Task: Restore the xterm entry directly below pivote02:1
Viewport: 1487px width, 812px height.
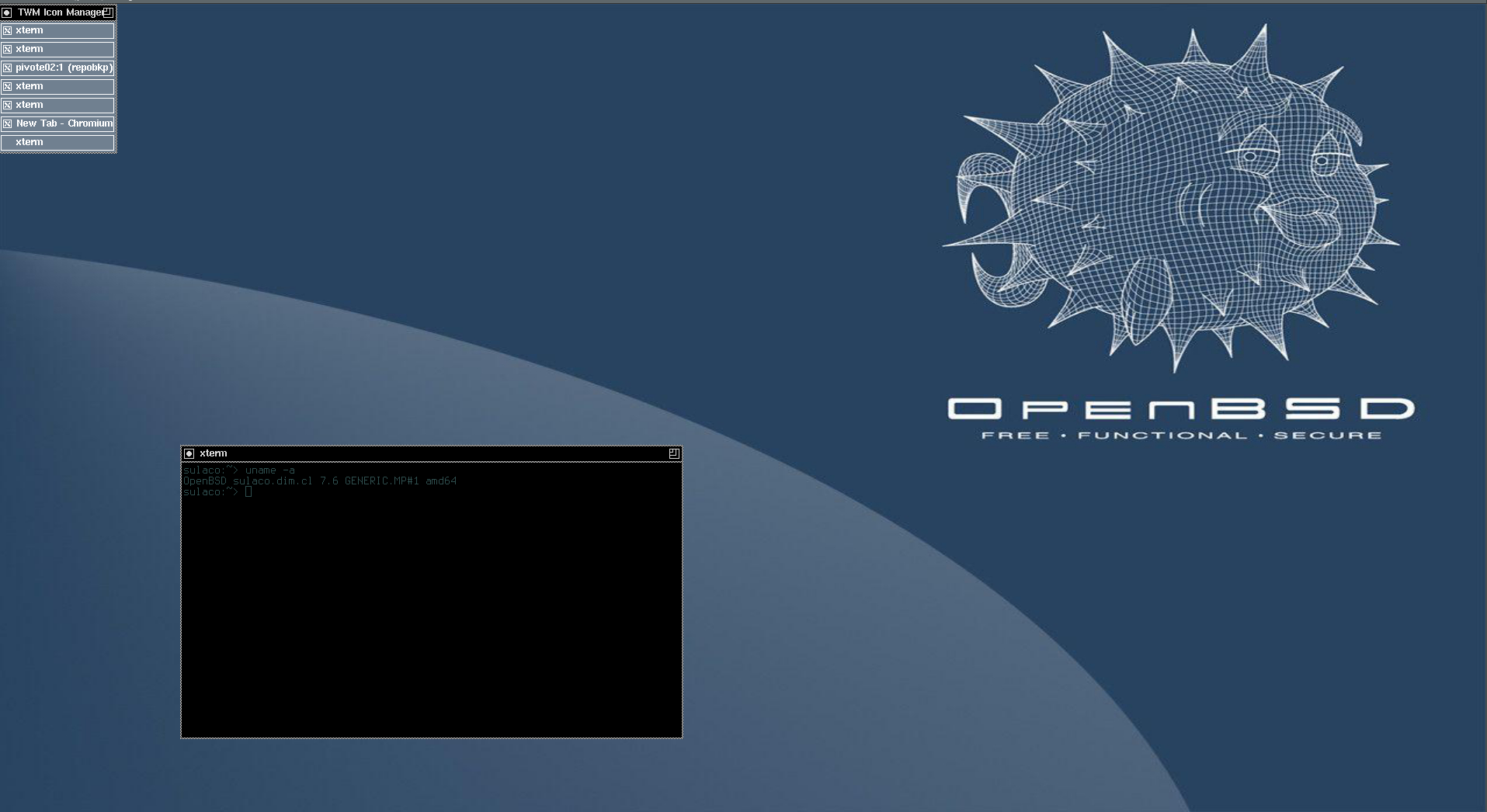Action: click(x=58, y=86)
